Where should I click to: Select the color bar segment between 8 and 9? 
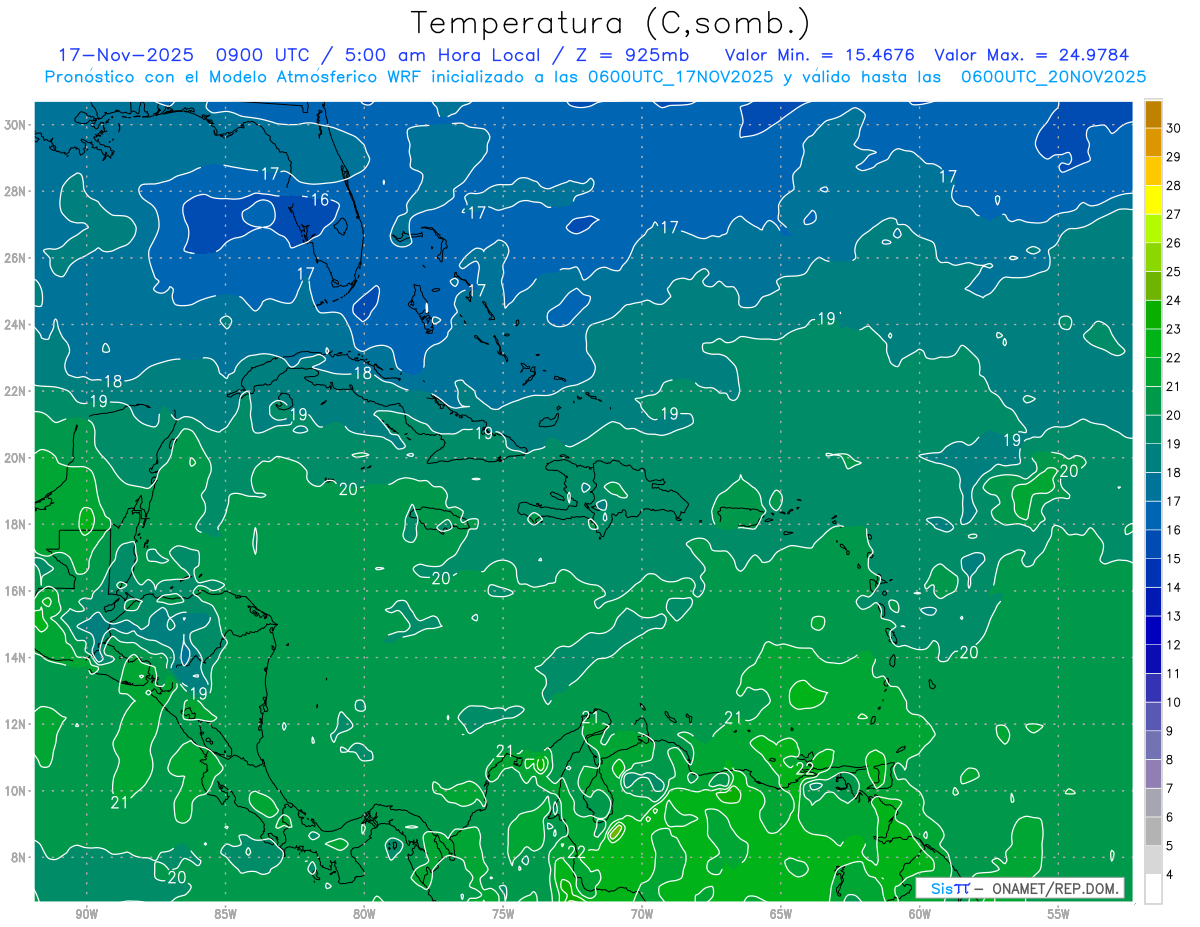point(1153,746)
